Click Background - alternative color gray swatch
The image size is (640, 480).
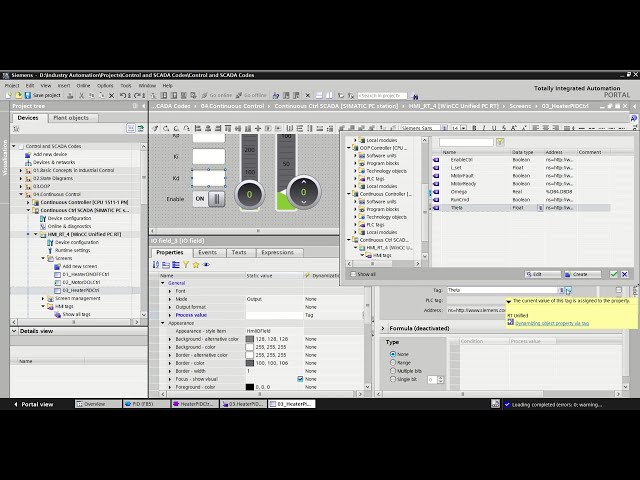click(249, 339)
